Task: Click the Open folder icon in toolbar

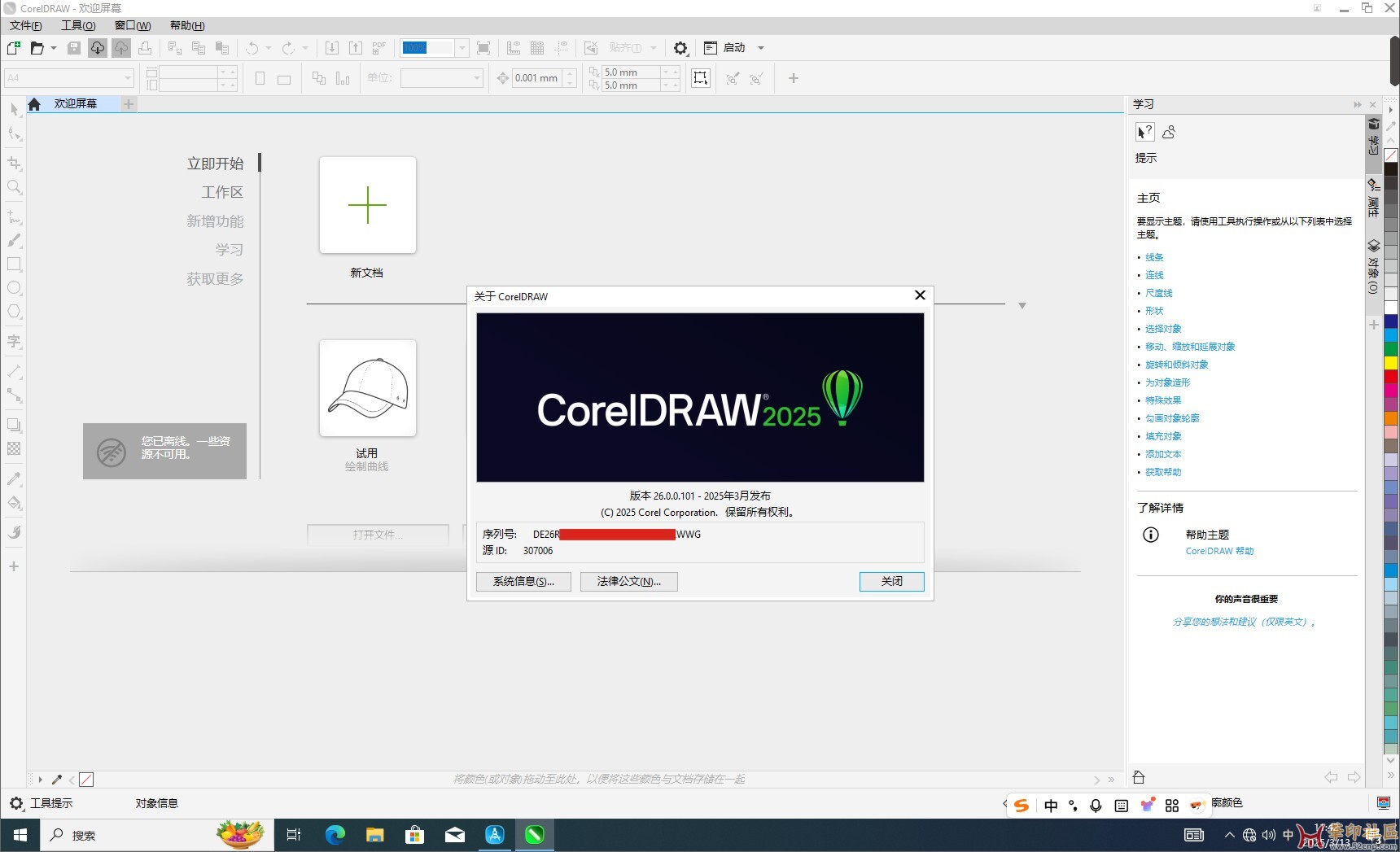Action: [37, 48]
